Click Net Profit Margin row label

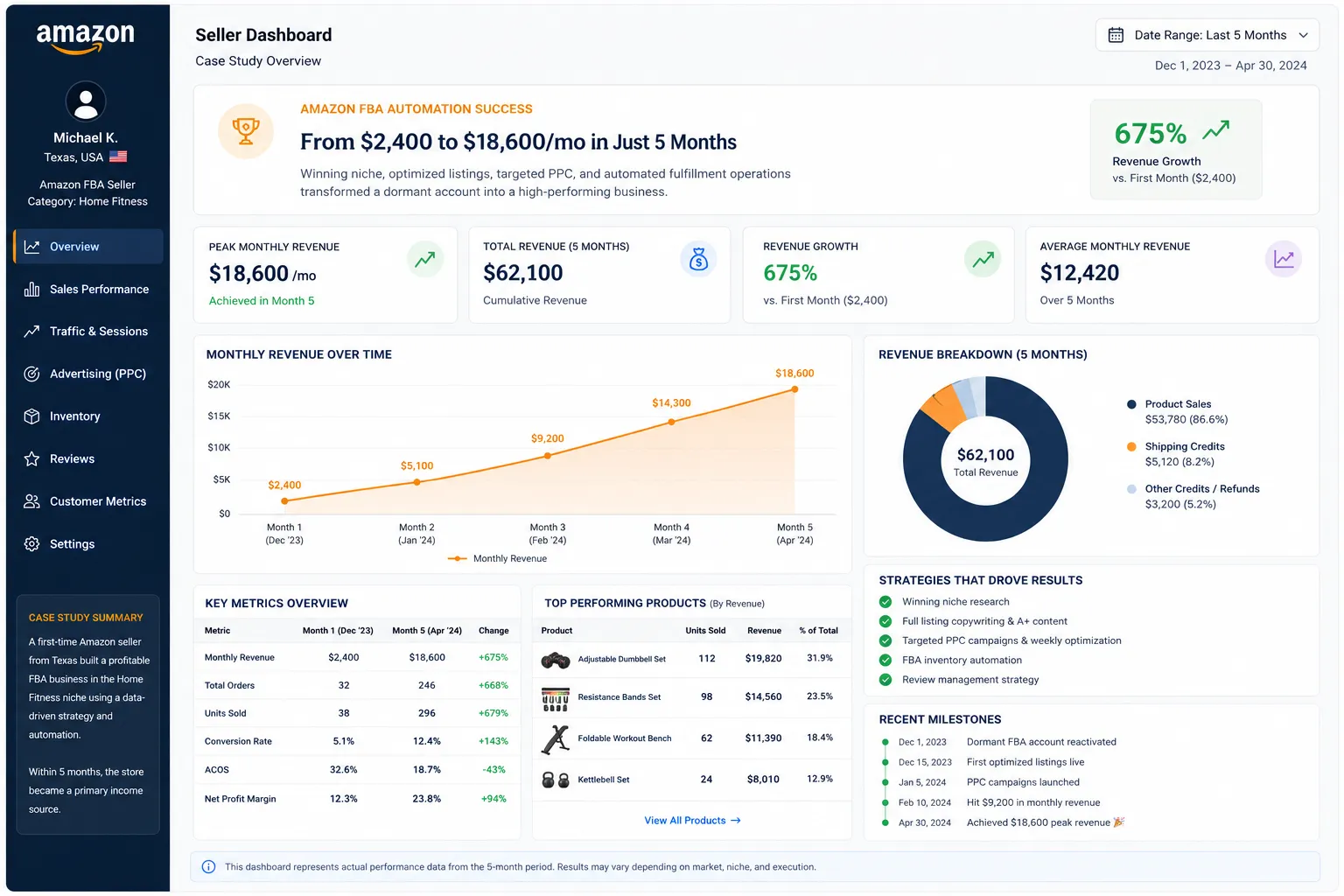tap(241, 799)
